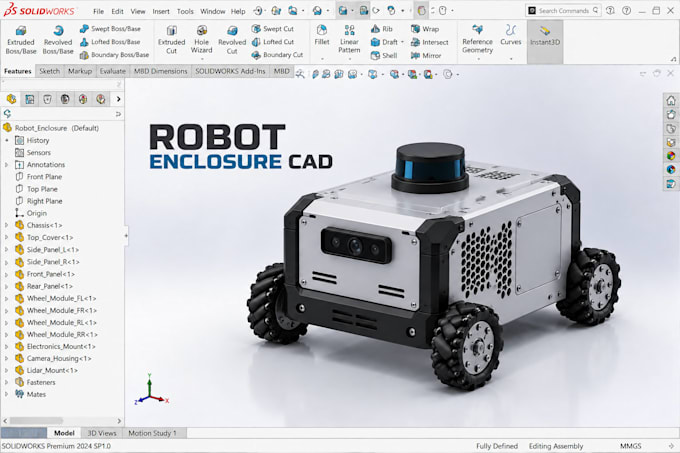Switch to the MBD Dimensions tab

tap(160, 71)
